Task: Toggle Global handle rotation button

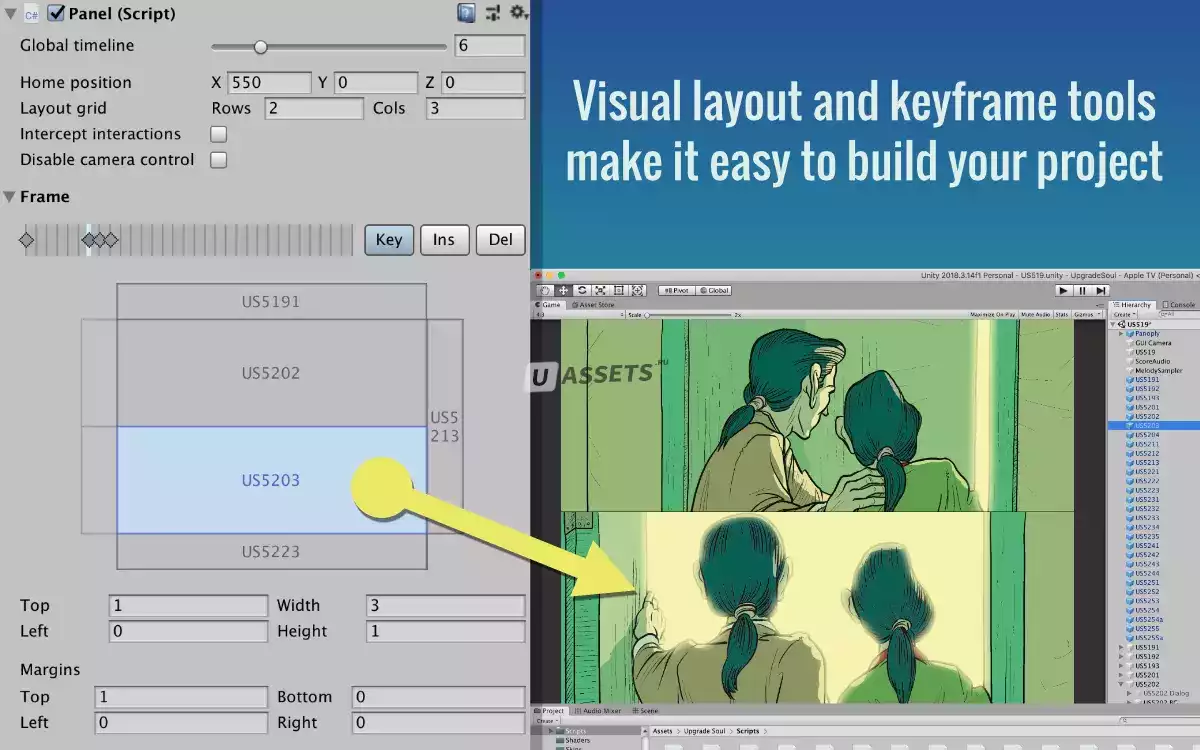Action: pos(714,291)
